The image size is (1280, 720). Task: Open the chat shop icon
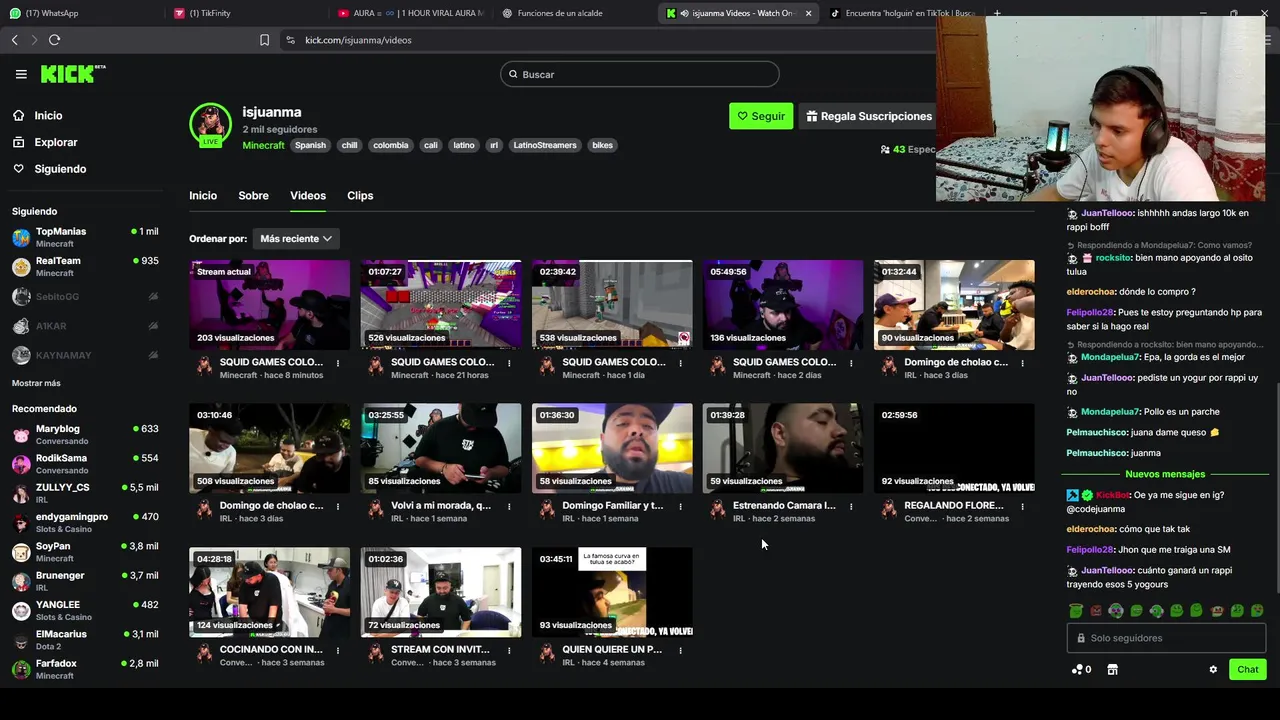pyautogui.click(x=1112, y=670)
